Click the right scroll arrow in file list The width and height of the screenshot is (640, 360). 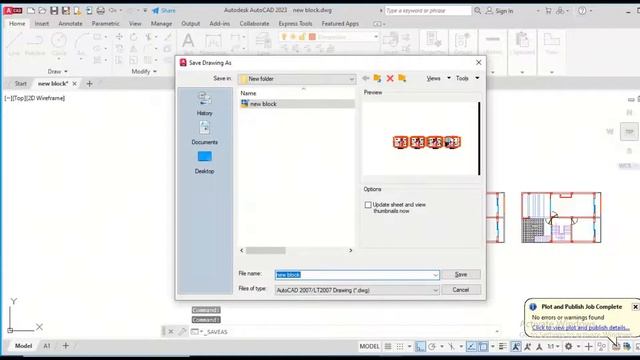tap(351, 251)
